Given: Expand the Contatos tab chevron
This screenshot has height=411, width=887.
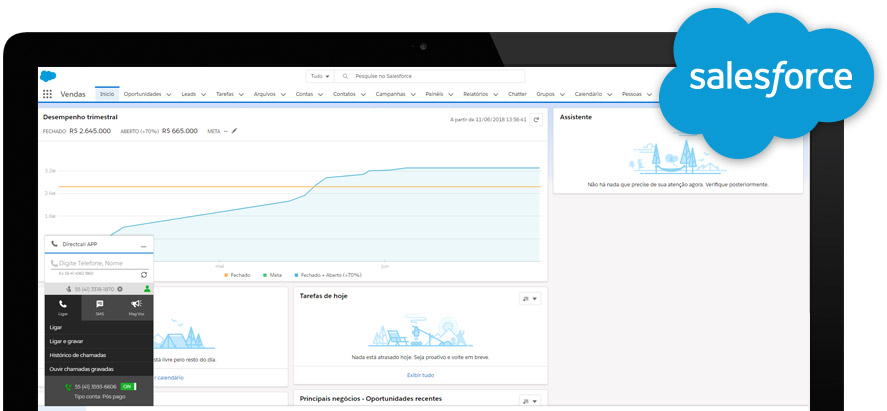Looking at the screenshot, I should 363,94.
